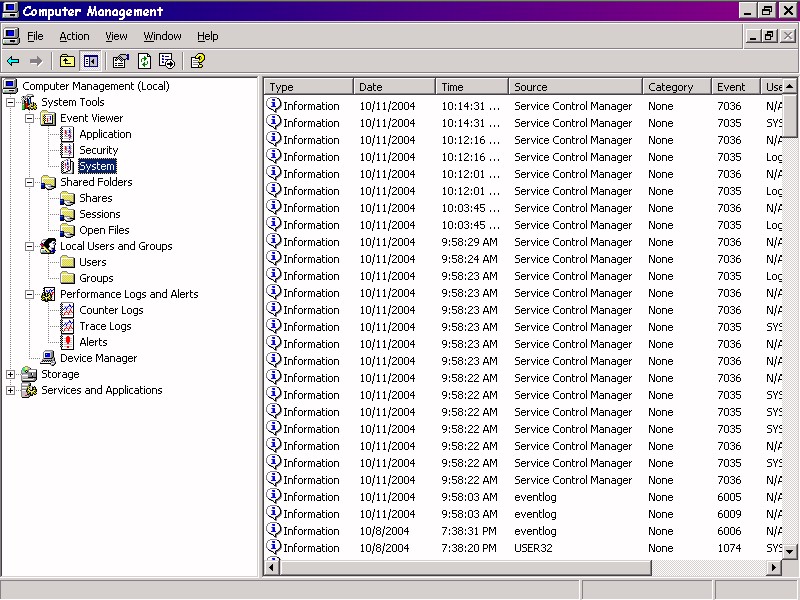Select the 7:38:20 PM time cell
The height and width of the screenshot is (600, 800).
pyautogui.click(x=469, y=548)
